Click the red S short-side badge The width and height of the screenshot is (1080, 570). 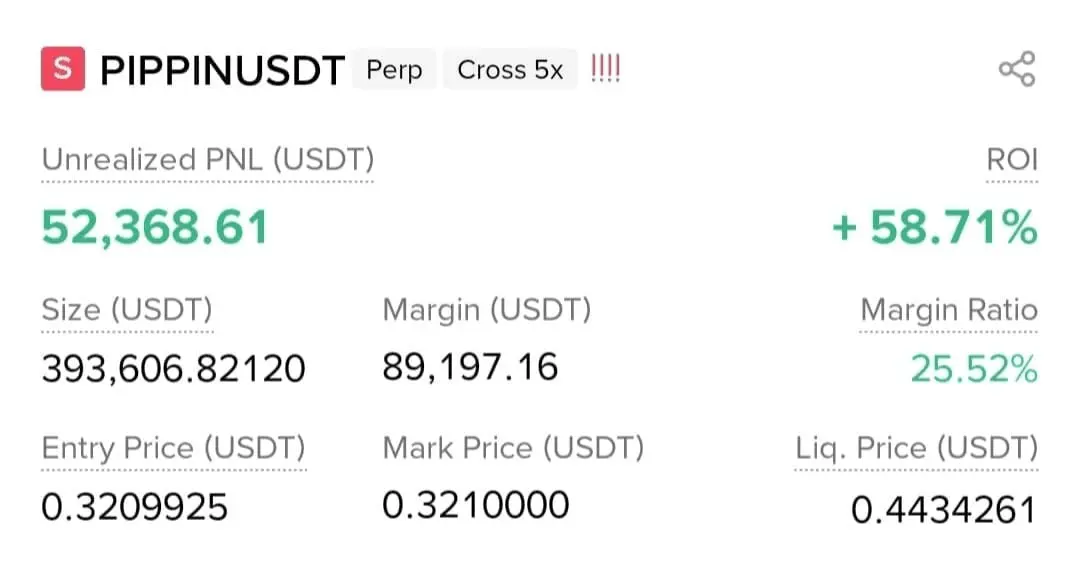click(x=62, y=70)
